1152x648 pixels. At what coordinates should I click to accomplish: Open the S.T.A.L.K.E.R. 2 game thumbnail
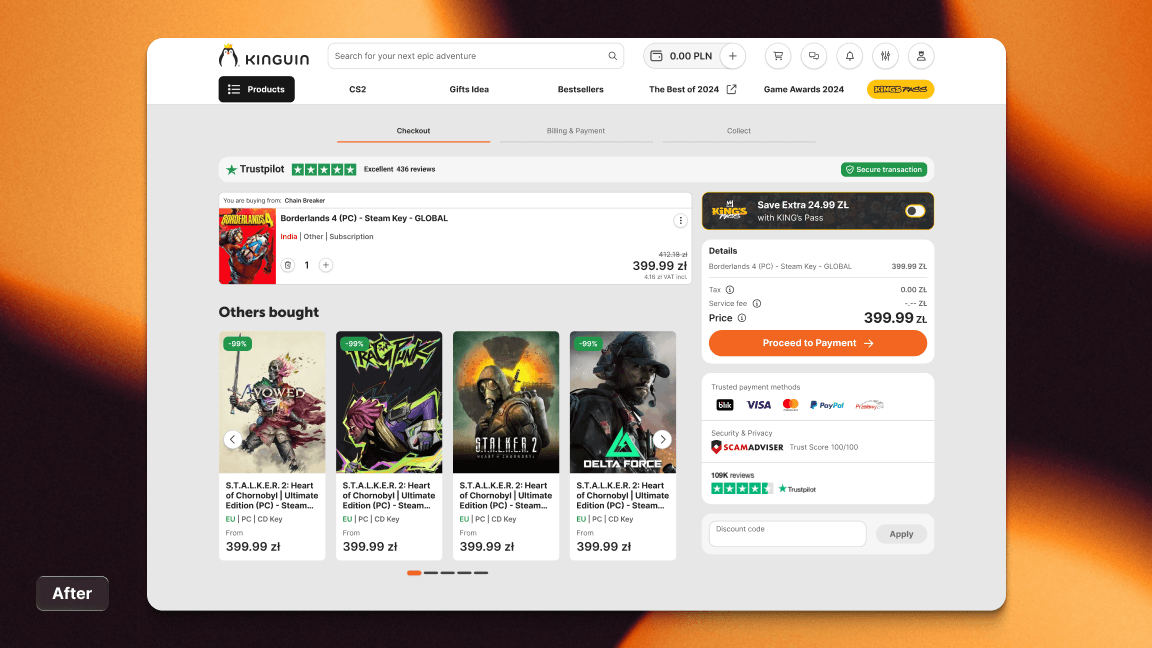pos(506,401)
